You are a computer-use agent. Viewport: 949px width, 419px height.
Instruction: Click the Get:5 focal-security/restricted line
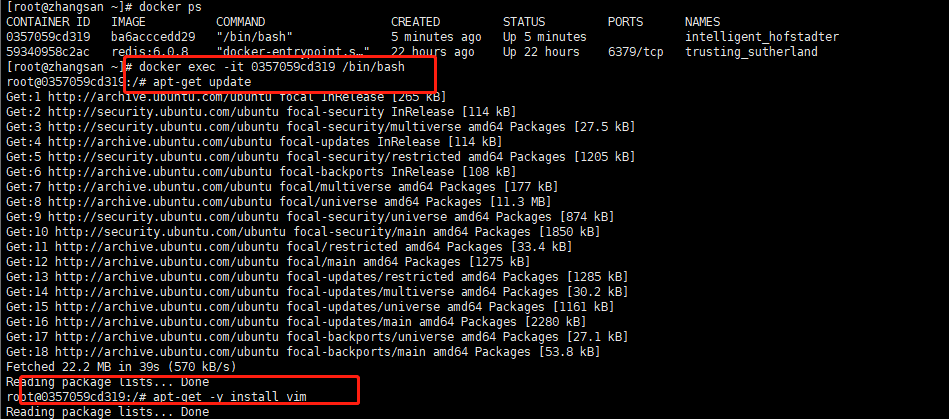tap(320, 157)
